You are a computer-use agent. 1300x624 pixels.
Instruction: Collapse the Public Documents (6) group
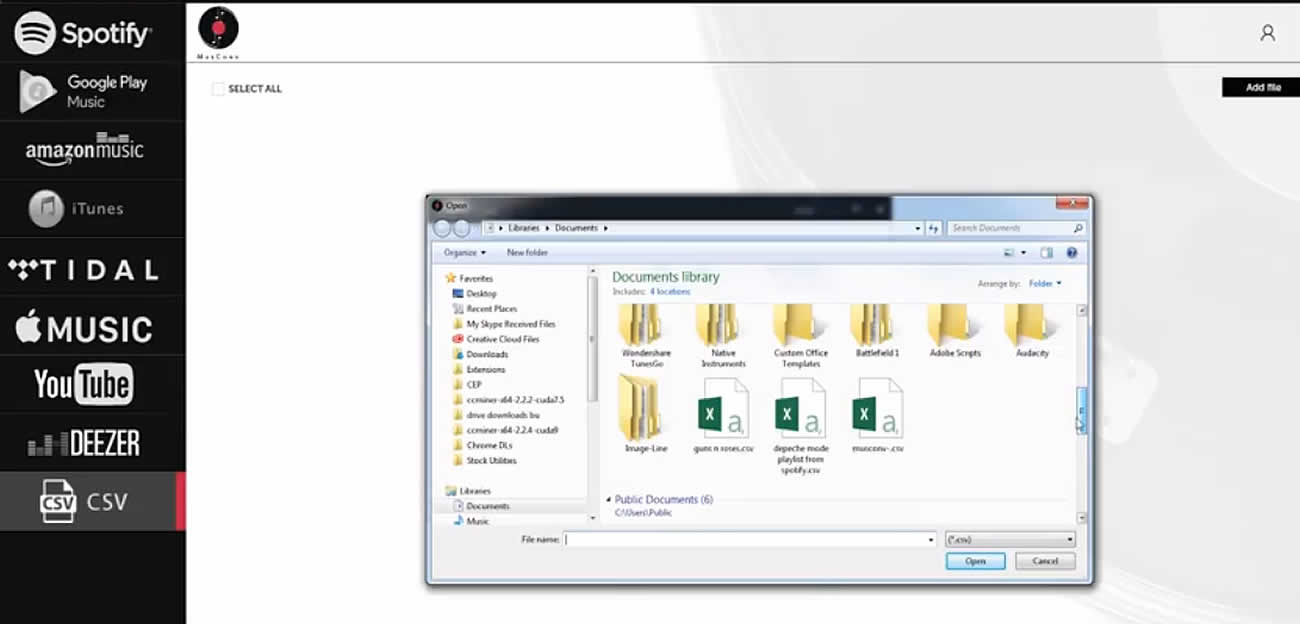click(x=609, y=499)
